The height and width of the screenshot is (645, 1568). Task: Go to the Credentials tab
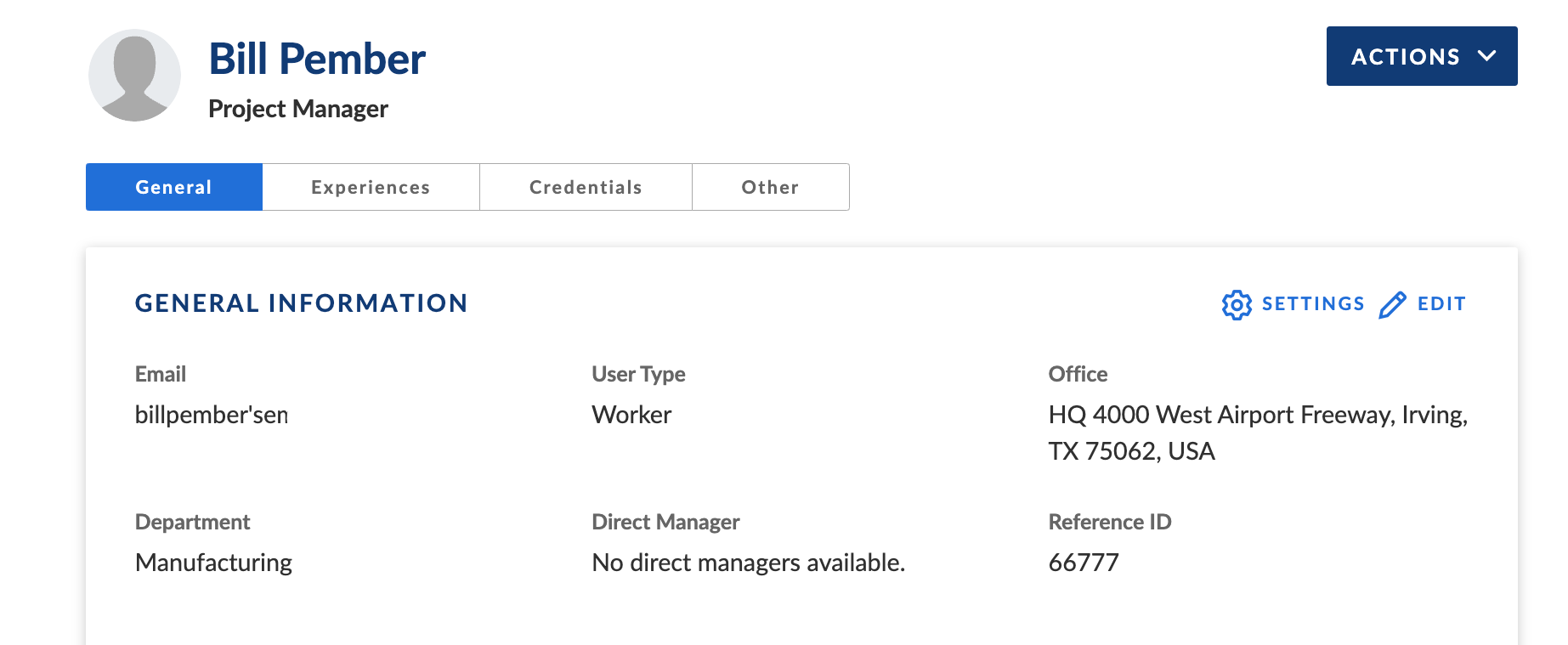586,187
